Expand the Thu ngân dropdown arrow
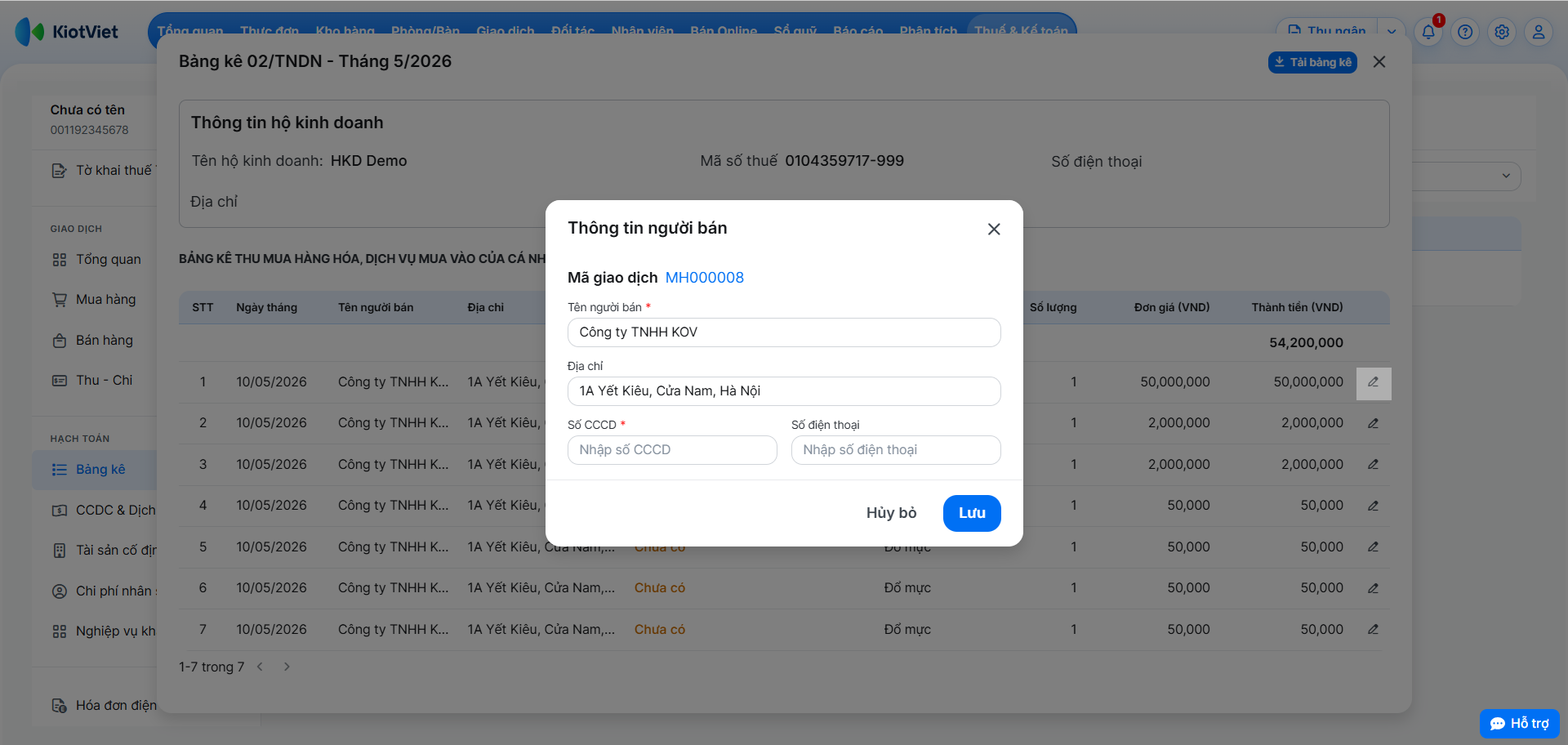 pyautogui.click(x=1391, y=31)
